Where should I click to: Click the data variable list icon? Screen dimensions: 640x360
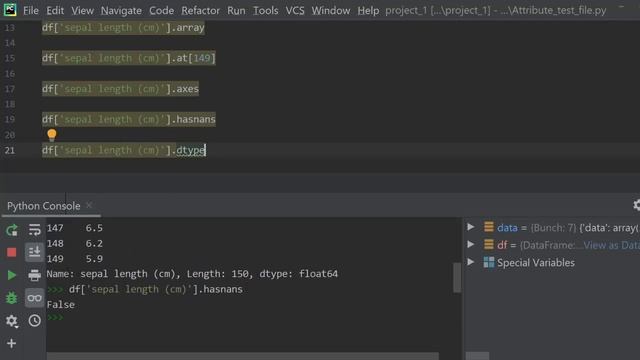click(x=489, y=227)
